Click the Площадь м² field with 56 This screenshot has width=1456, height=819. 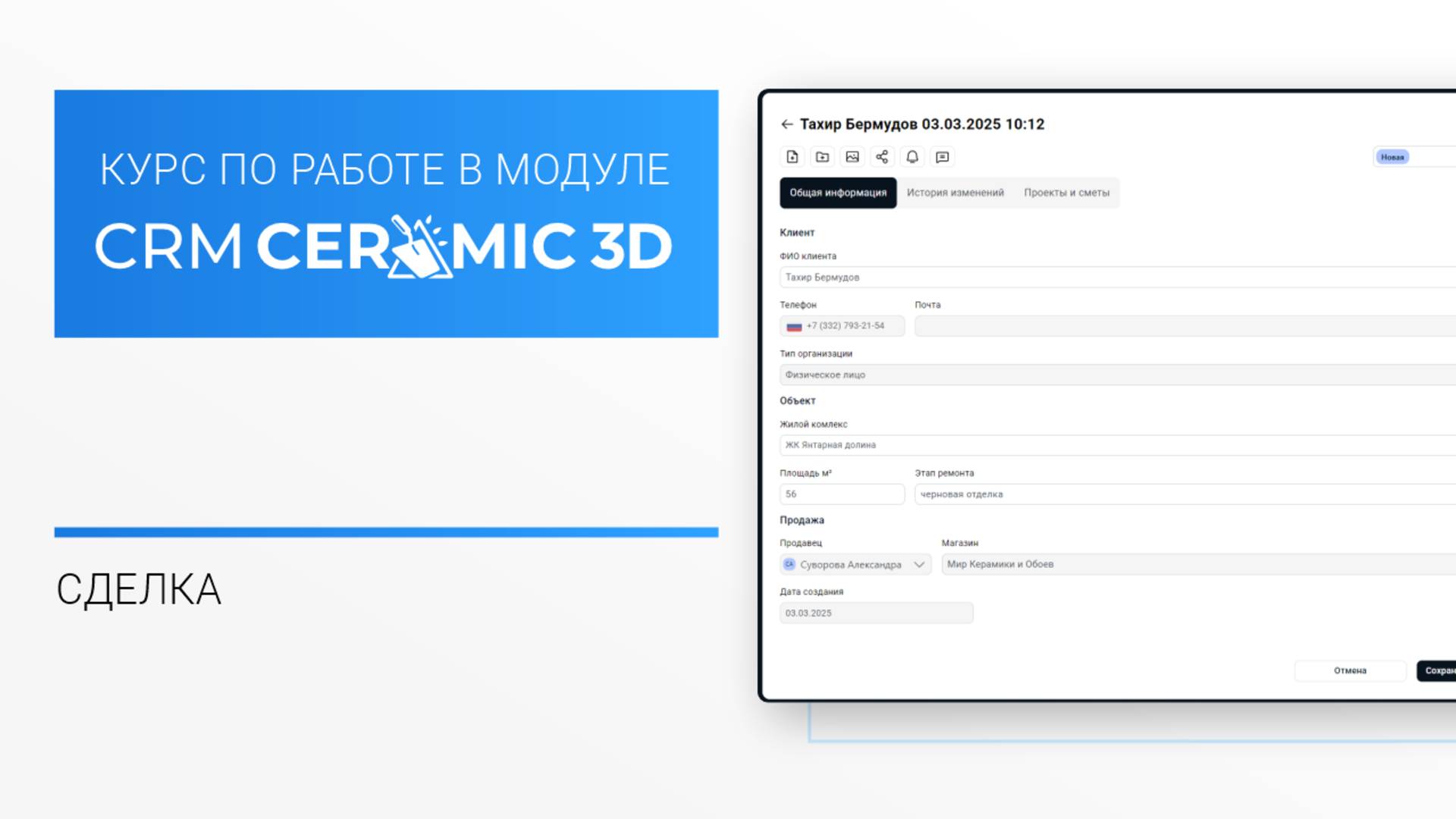pyautogui.click(x=842, y=494)
